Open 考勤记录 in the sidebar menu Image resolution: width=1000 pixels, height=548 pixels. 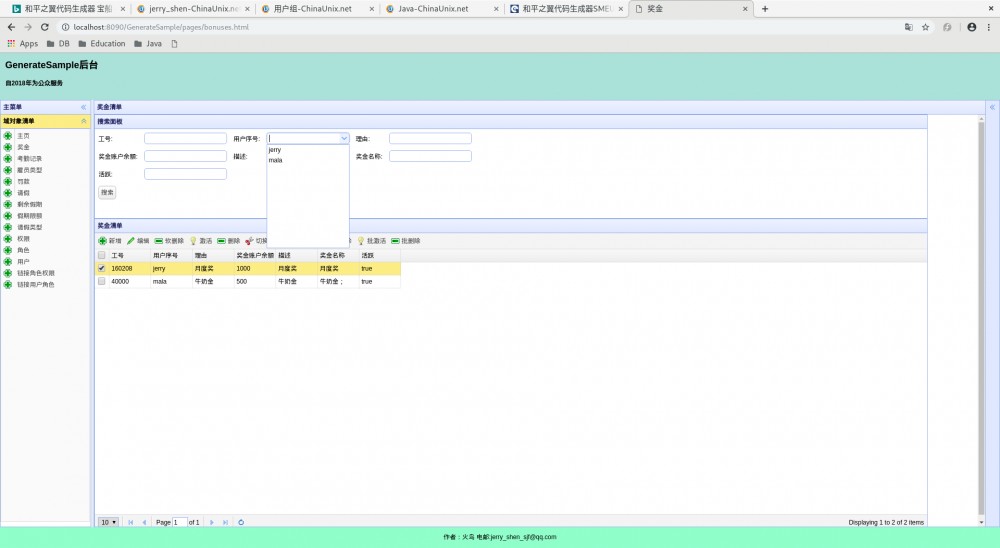(29, 159)
